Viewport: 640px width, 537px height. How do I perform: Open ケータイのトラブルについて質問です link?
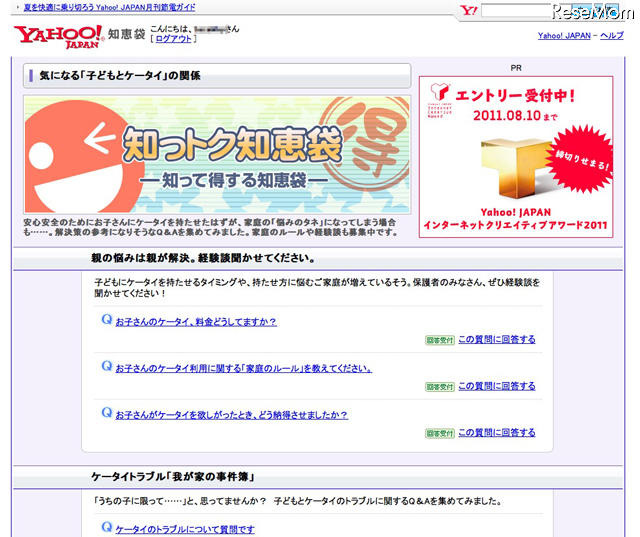[x=185, y=529]
